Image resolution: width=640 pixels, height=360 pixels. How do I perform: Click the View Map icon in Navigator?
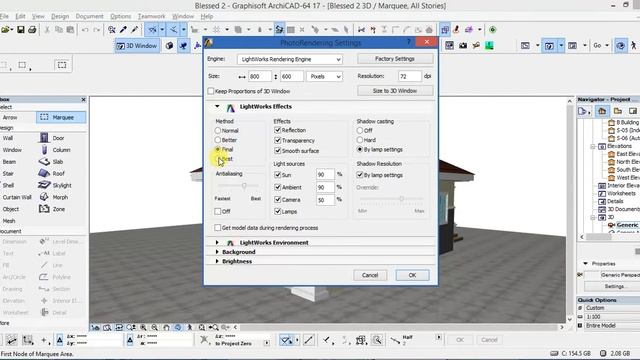pos(618,111)
